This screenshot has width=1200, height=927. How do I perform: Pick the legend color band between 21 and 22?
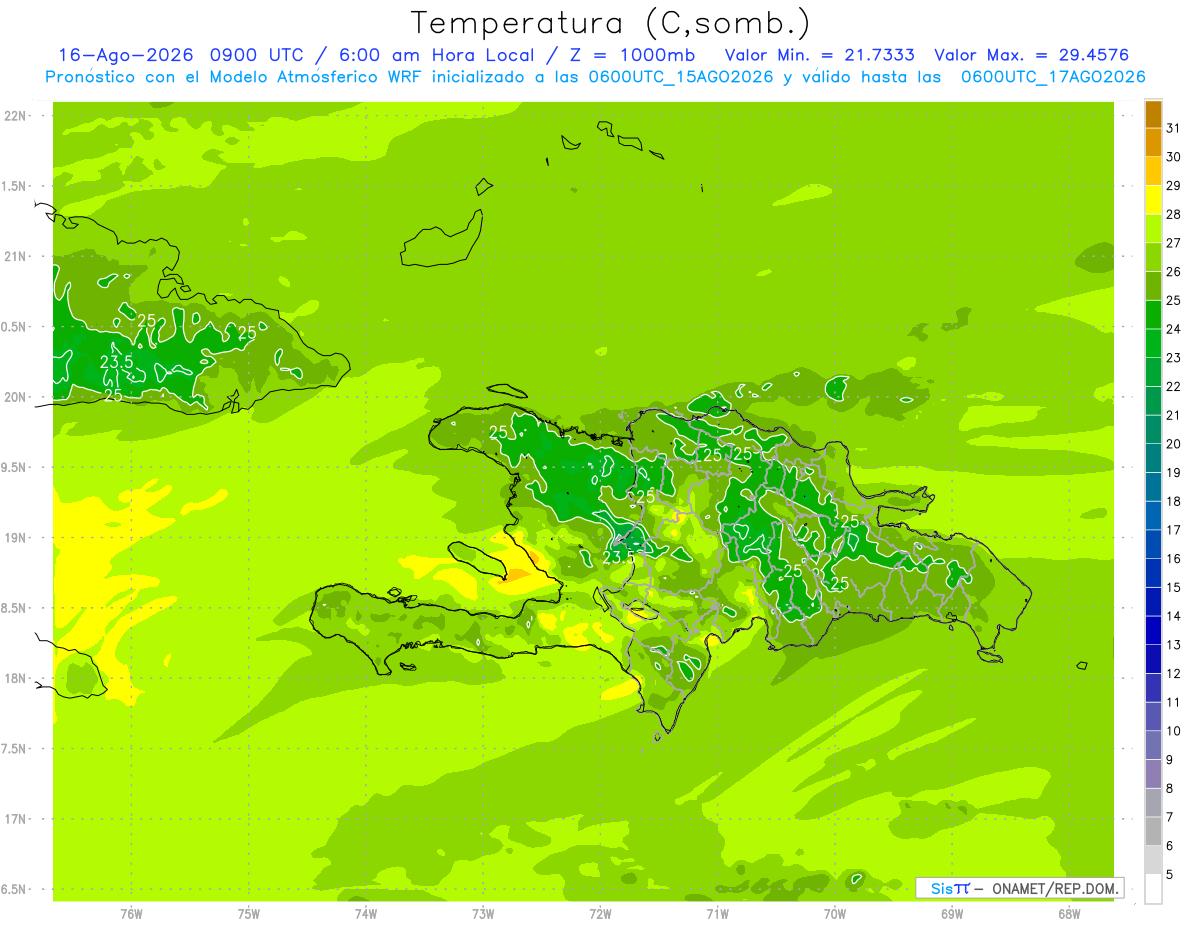[x=1153, y=401]
